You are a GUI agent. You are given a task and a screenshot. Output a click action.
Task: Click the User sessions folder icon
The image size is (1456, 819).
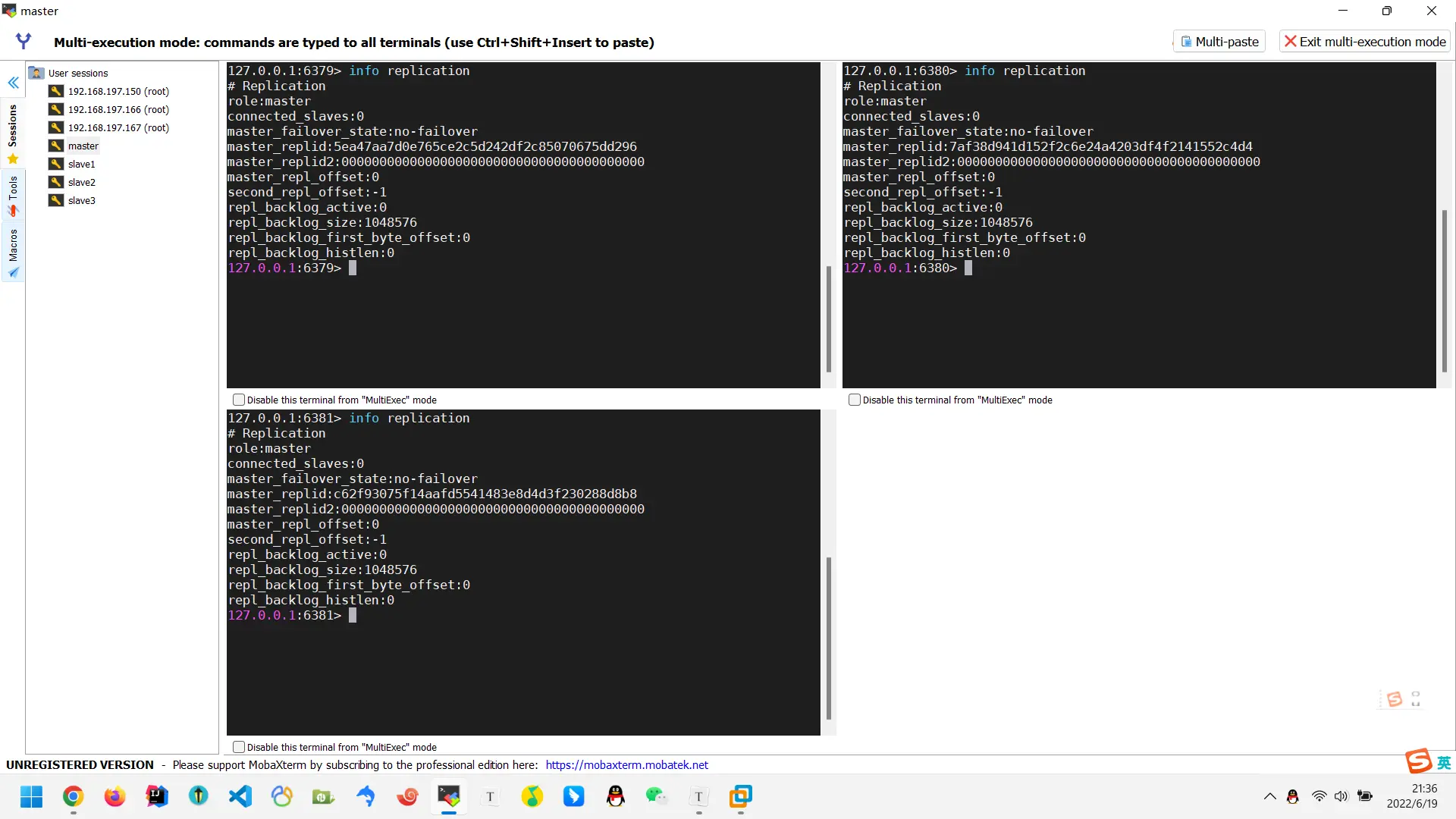(36, 73)
